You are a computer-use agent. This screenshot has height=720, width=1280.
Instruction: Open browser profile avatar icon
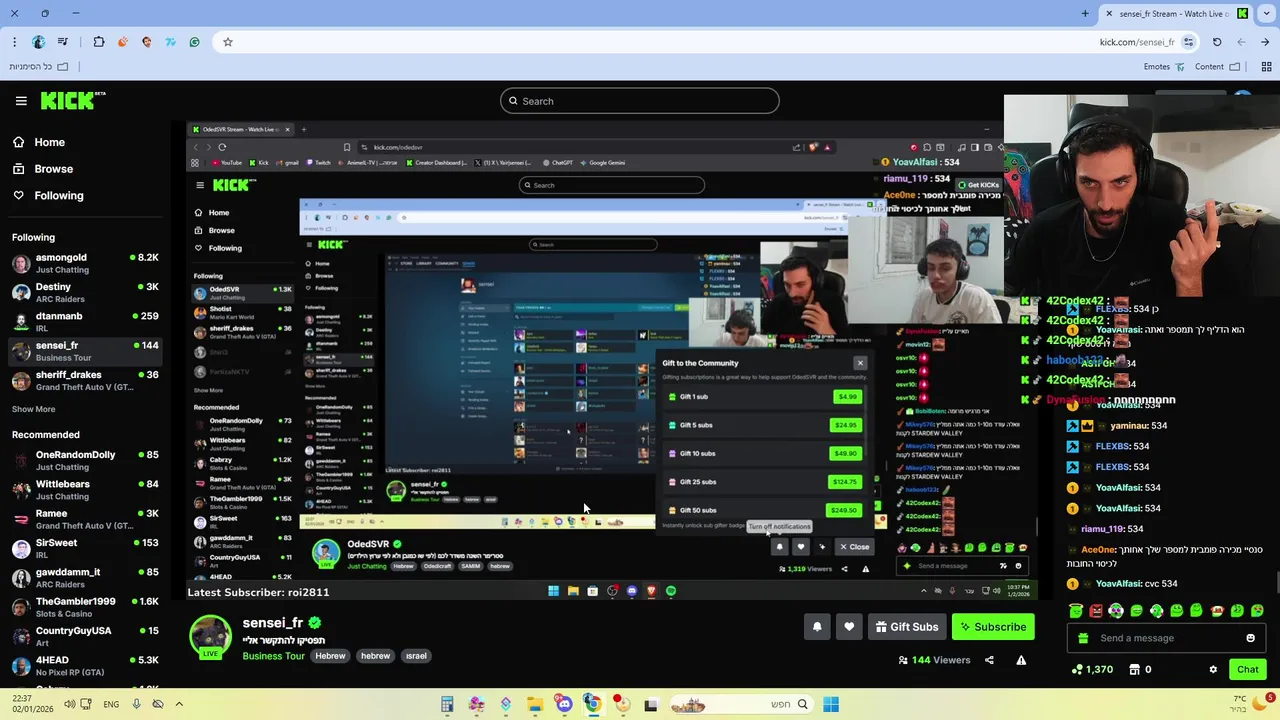click(x=38, y=42)
